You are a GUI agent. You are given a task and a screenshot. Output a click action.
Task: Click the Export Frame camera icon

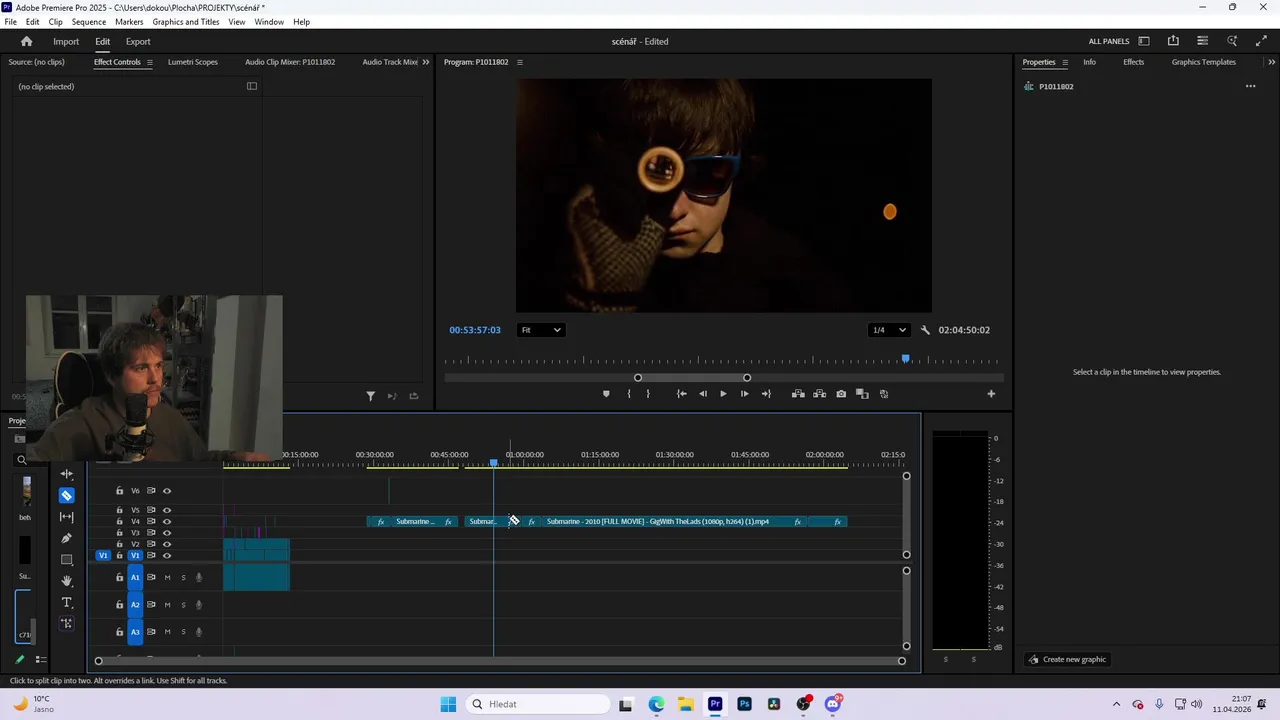click(x=841, y=394)
